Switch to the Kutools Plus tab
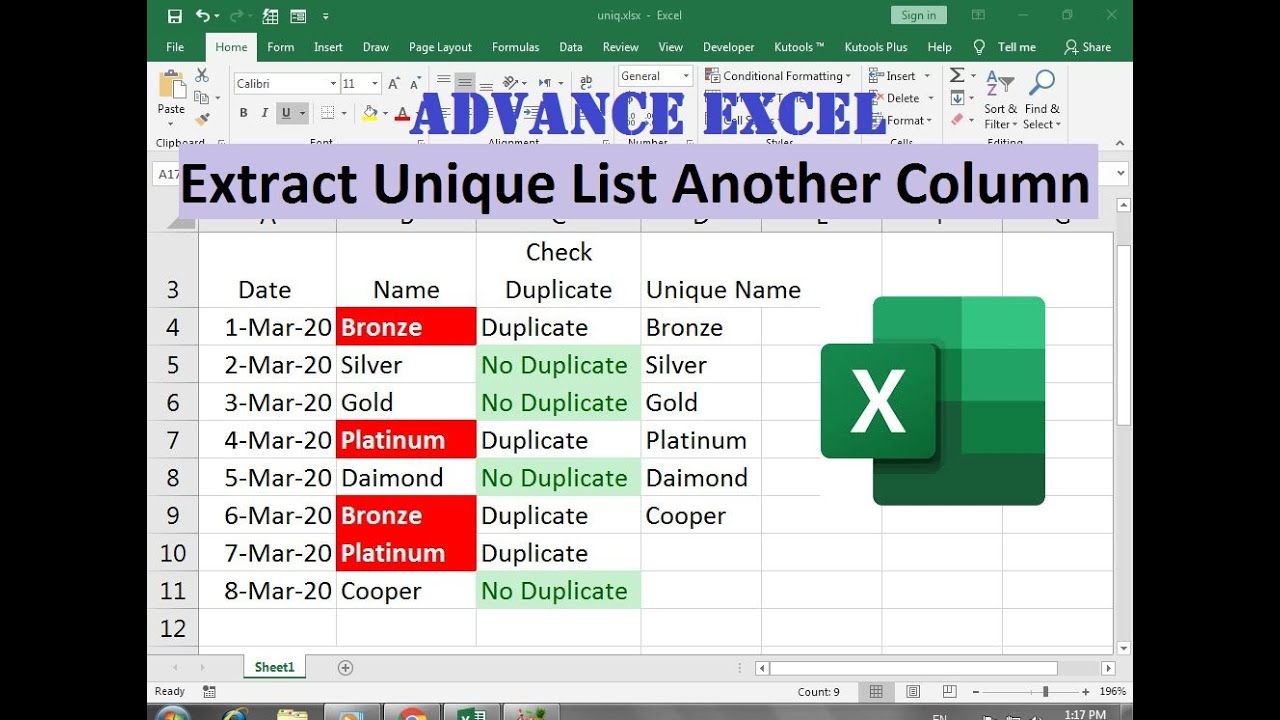This screenshot has width=1280, height=720. [876, 47]
